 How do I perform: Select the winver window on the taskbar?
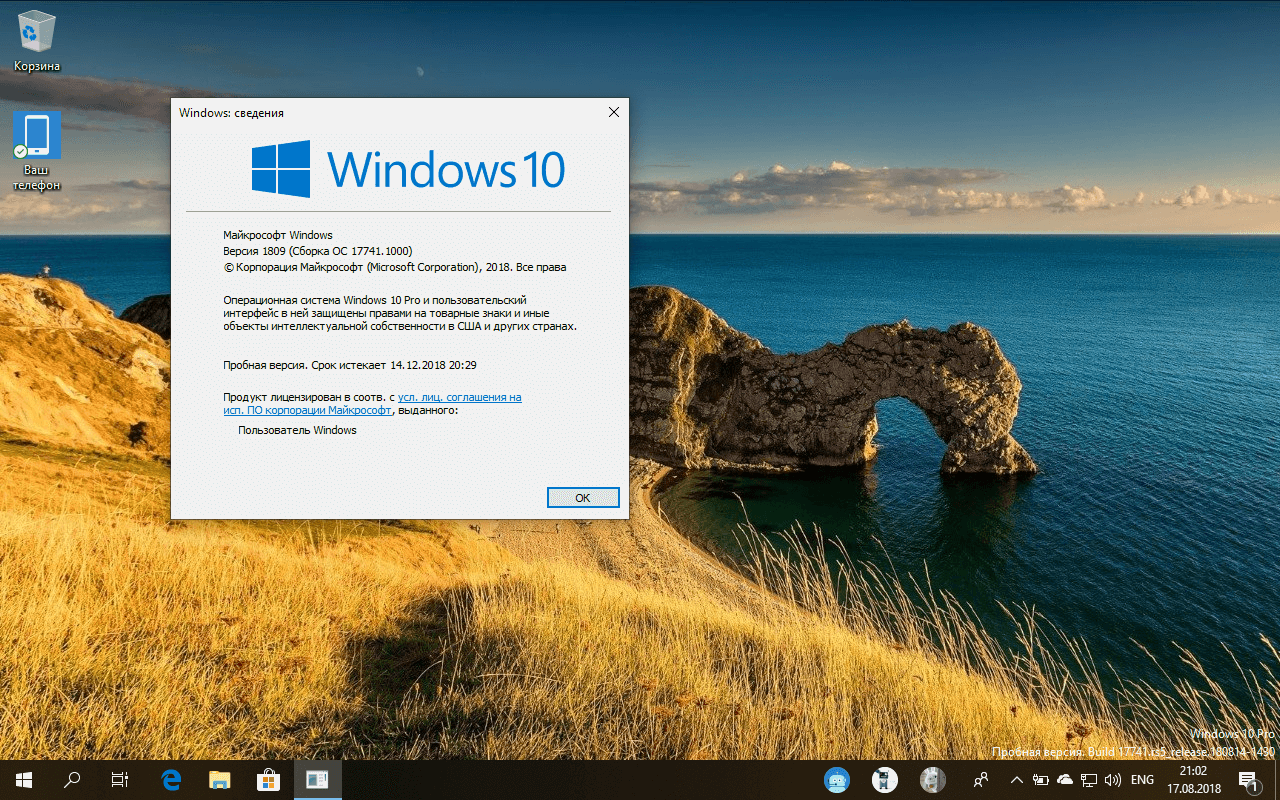pos(317,779)
